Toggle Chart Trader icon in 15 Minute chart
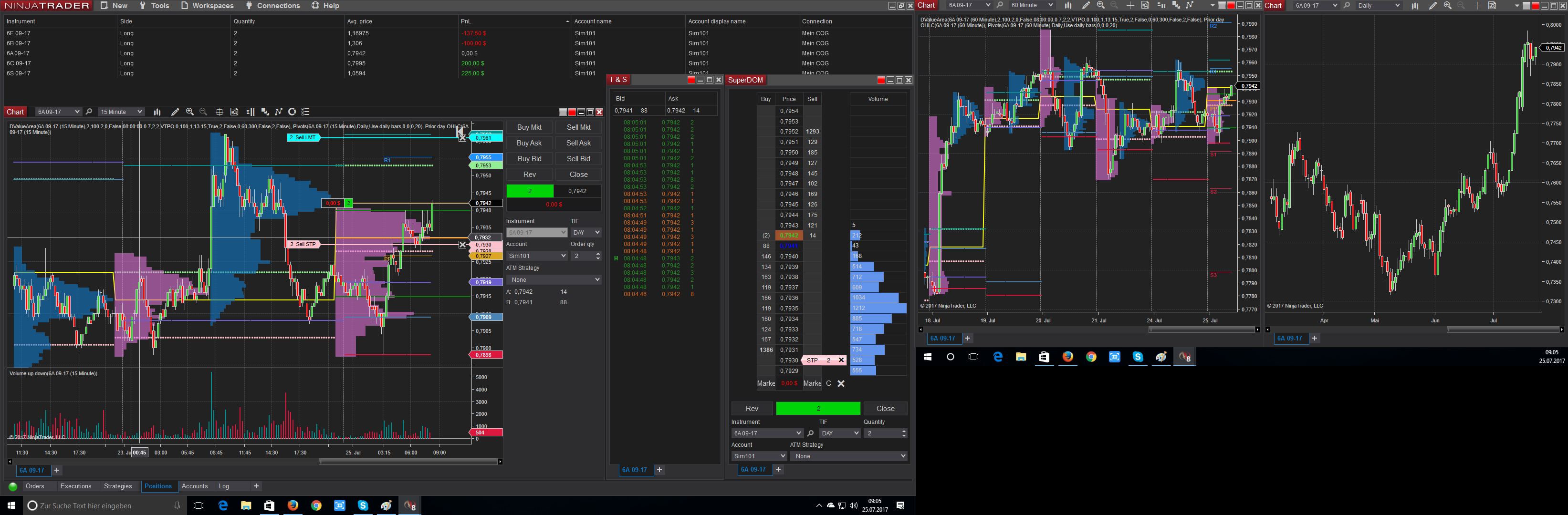Screen dimensions: 1568x515 coord(250,112)
